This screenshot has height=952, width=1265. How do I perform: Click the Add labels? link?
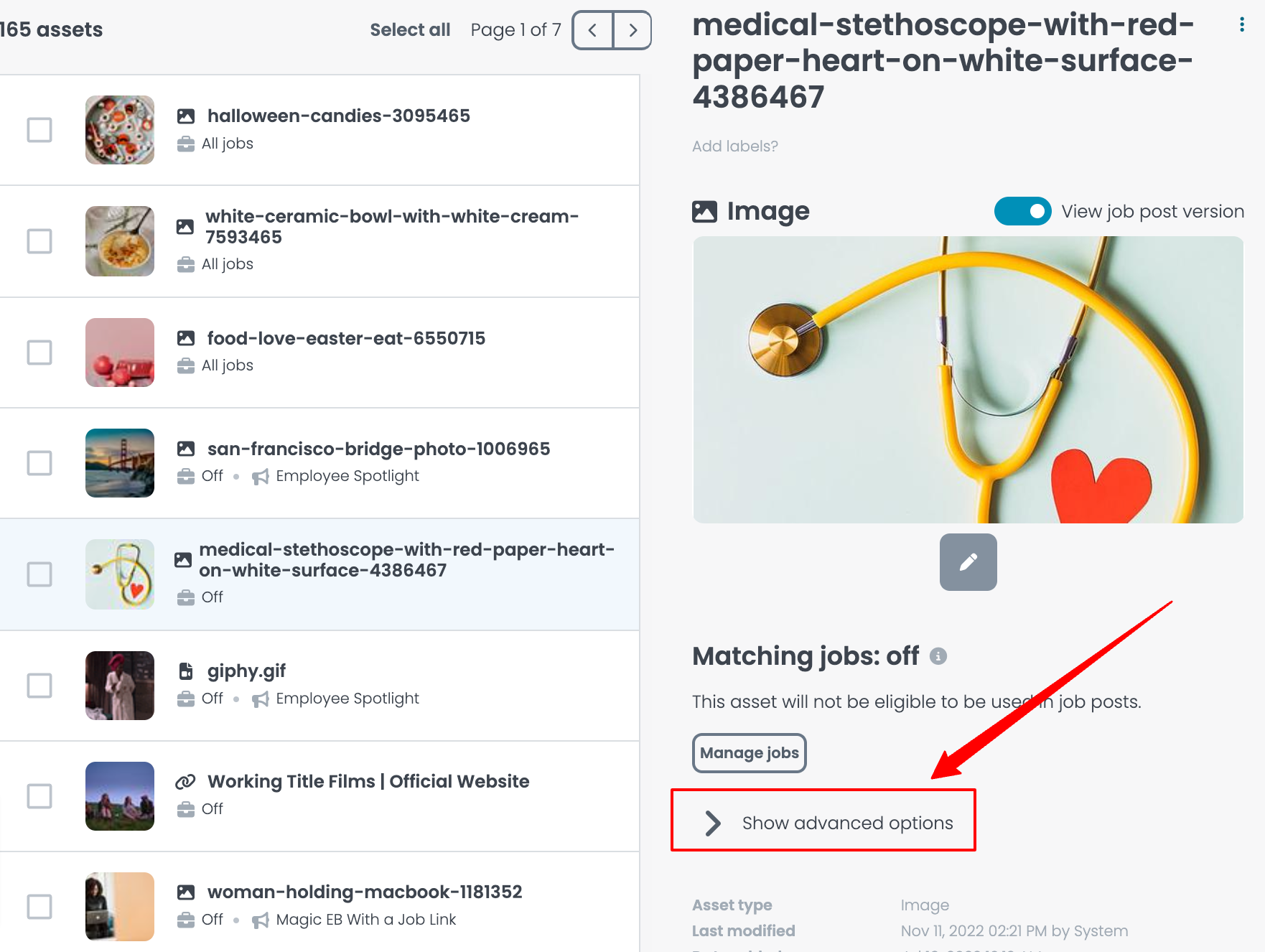click(734, 146)
